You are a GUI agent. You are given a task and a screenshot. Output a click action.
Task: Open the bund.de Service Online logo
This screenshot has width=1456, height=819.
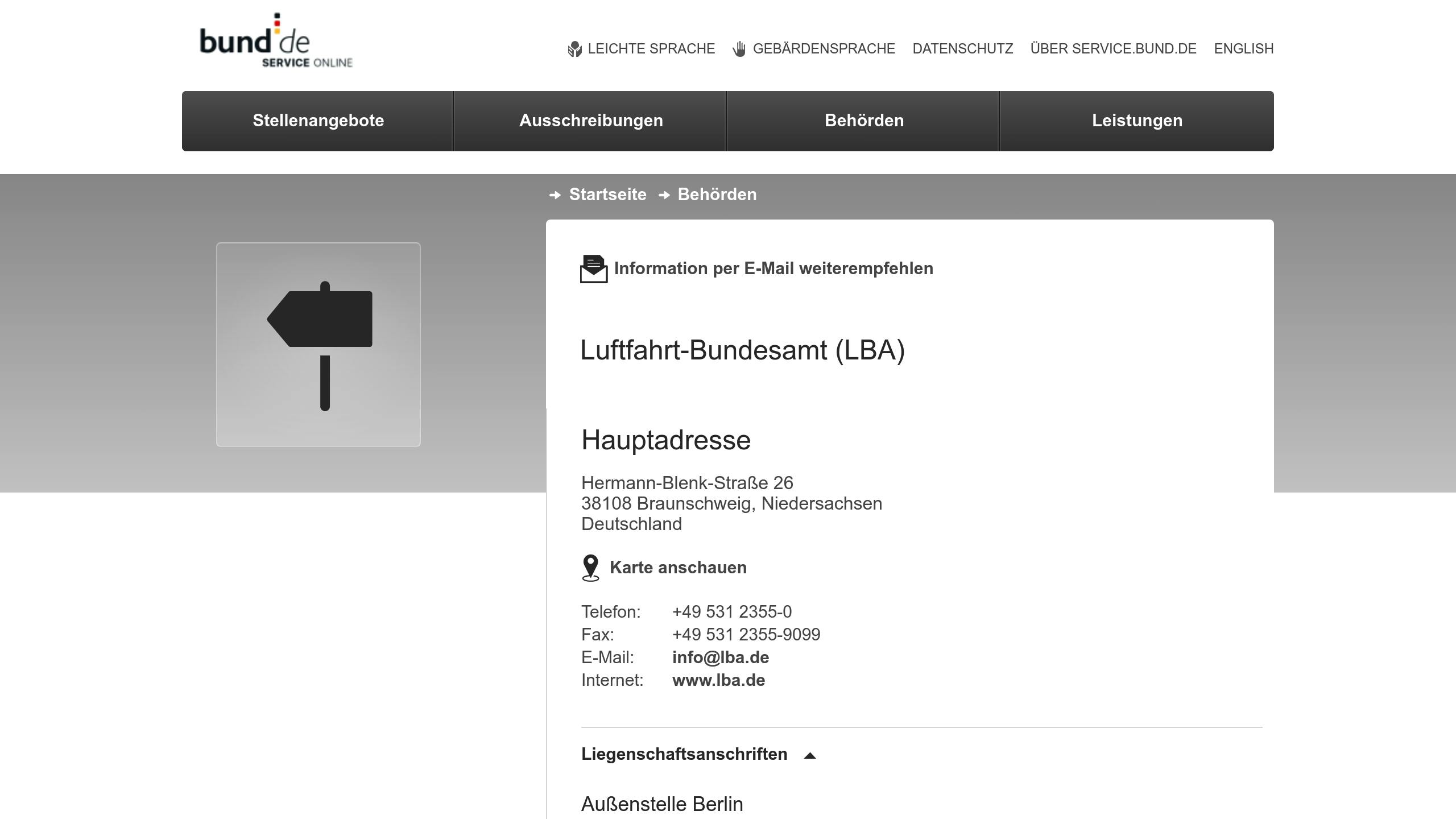(x=276, y=40)
